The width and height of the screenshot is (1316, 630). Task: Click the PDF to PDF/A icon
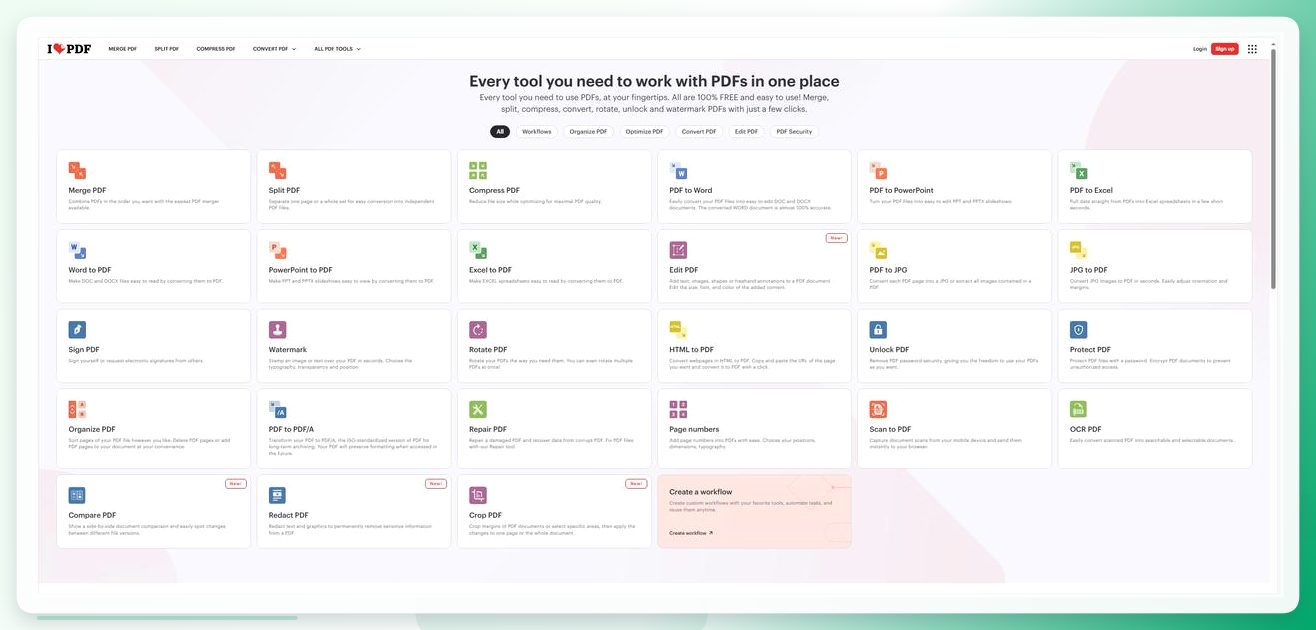click(x=277, y=409)
